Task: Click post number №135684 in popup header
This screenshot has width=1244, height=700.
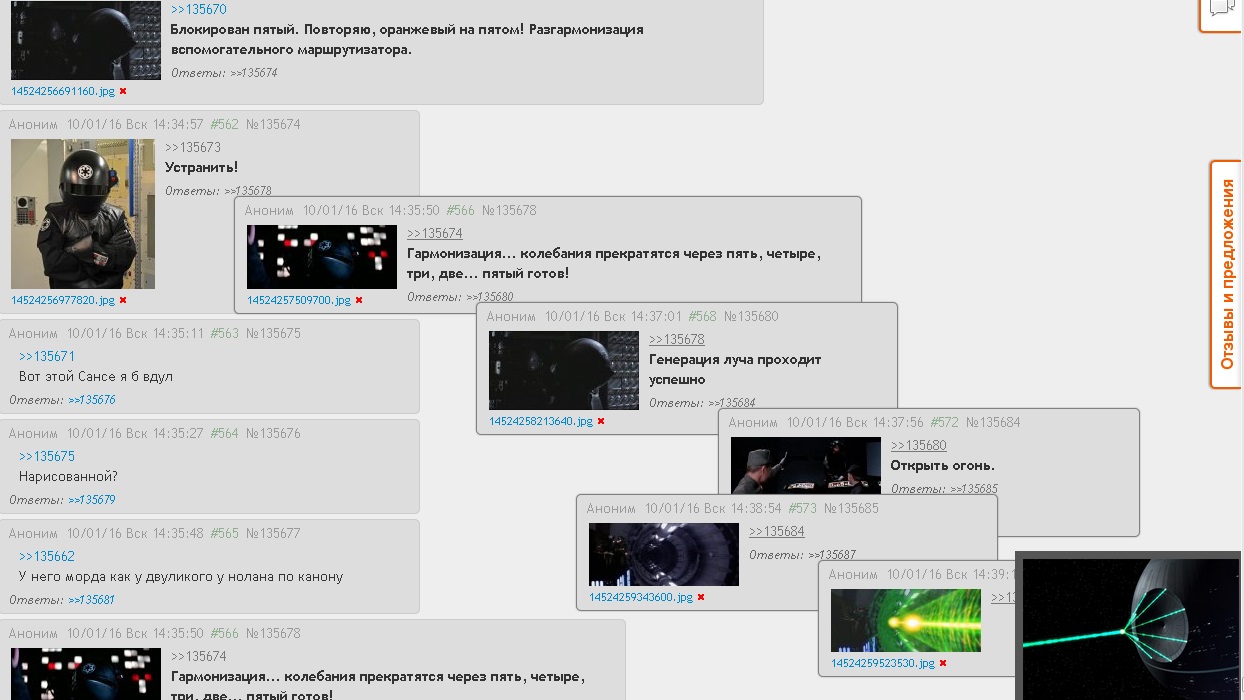Action: (993, 423)
